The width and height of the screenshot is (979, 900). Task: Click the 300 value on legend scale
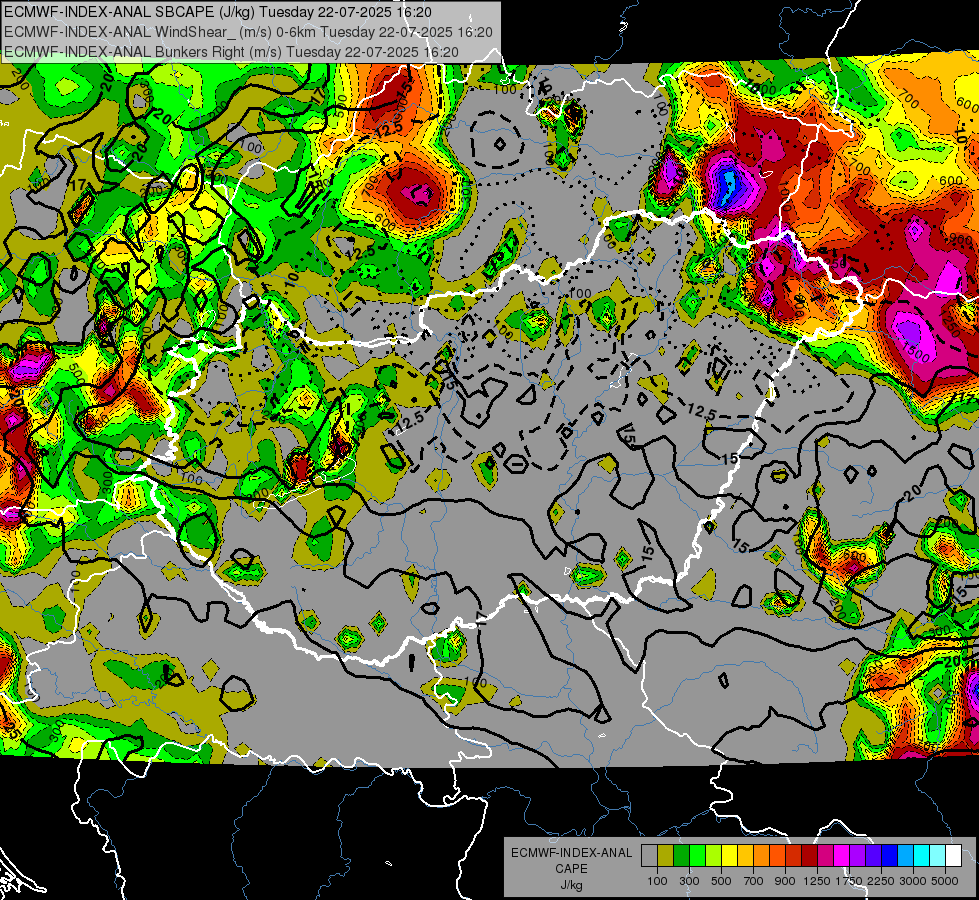point(689,881)
